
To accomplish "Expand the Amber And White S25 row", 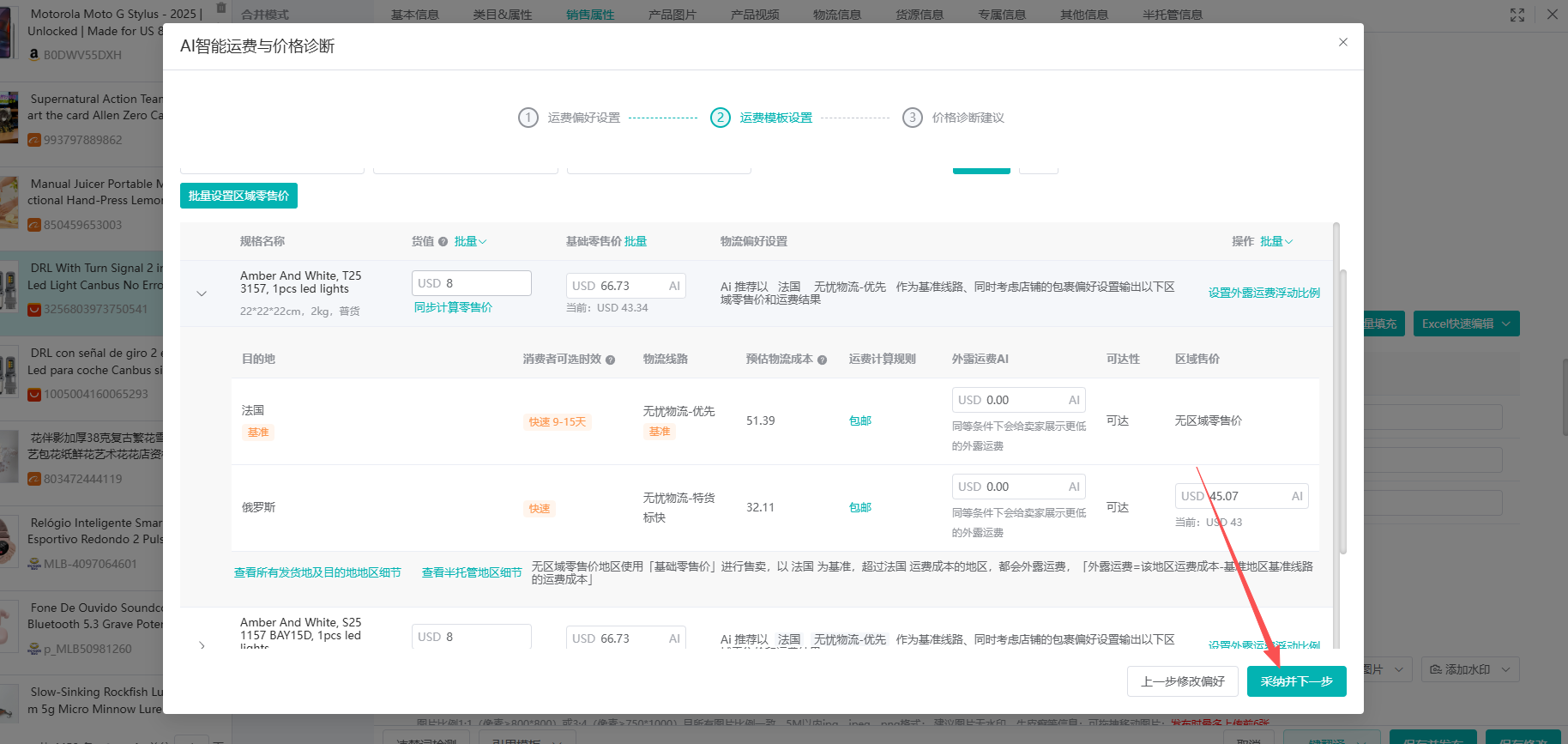I will click(x=202, y=644).
